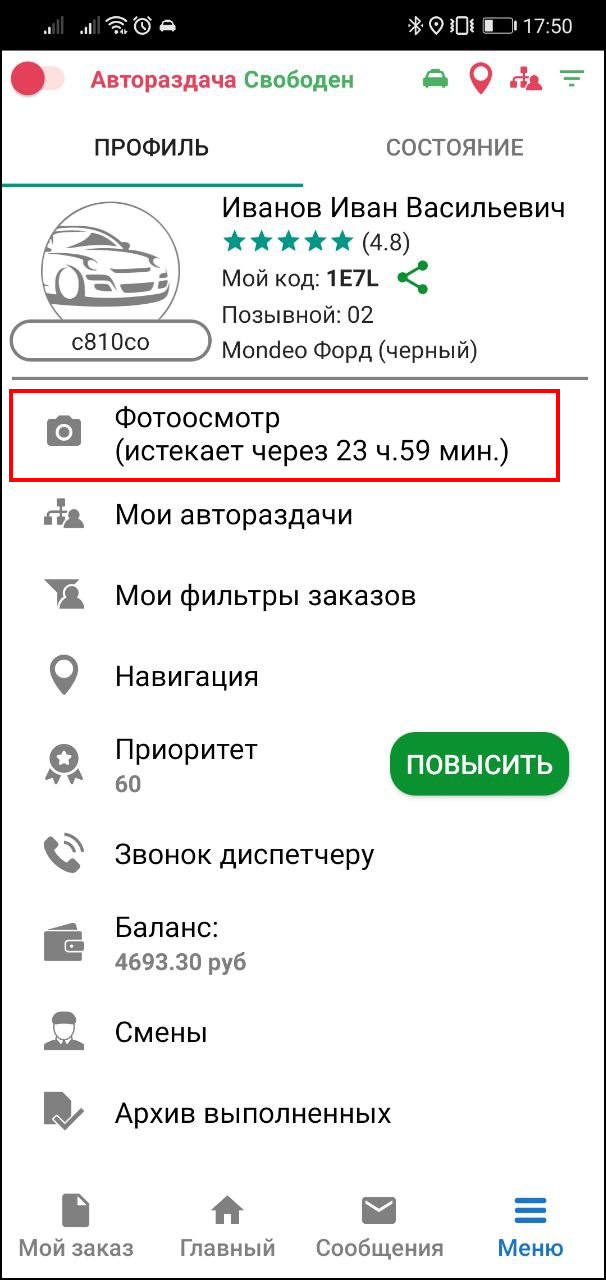Open Фотоосмотр camera item
Screen dimensions: 606x1280
[x=284, y=435]
